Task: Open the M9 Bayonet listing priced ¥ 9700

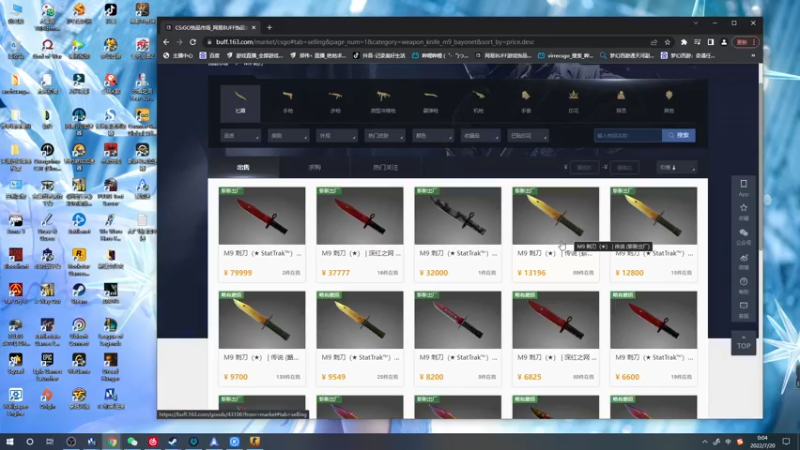Action: (x=262, y=338)
